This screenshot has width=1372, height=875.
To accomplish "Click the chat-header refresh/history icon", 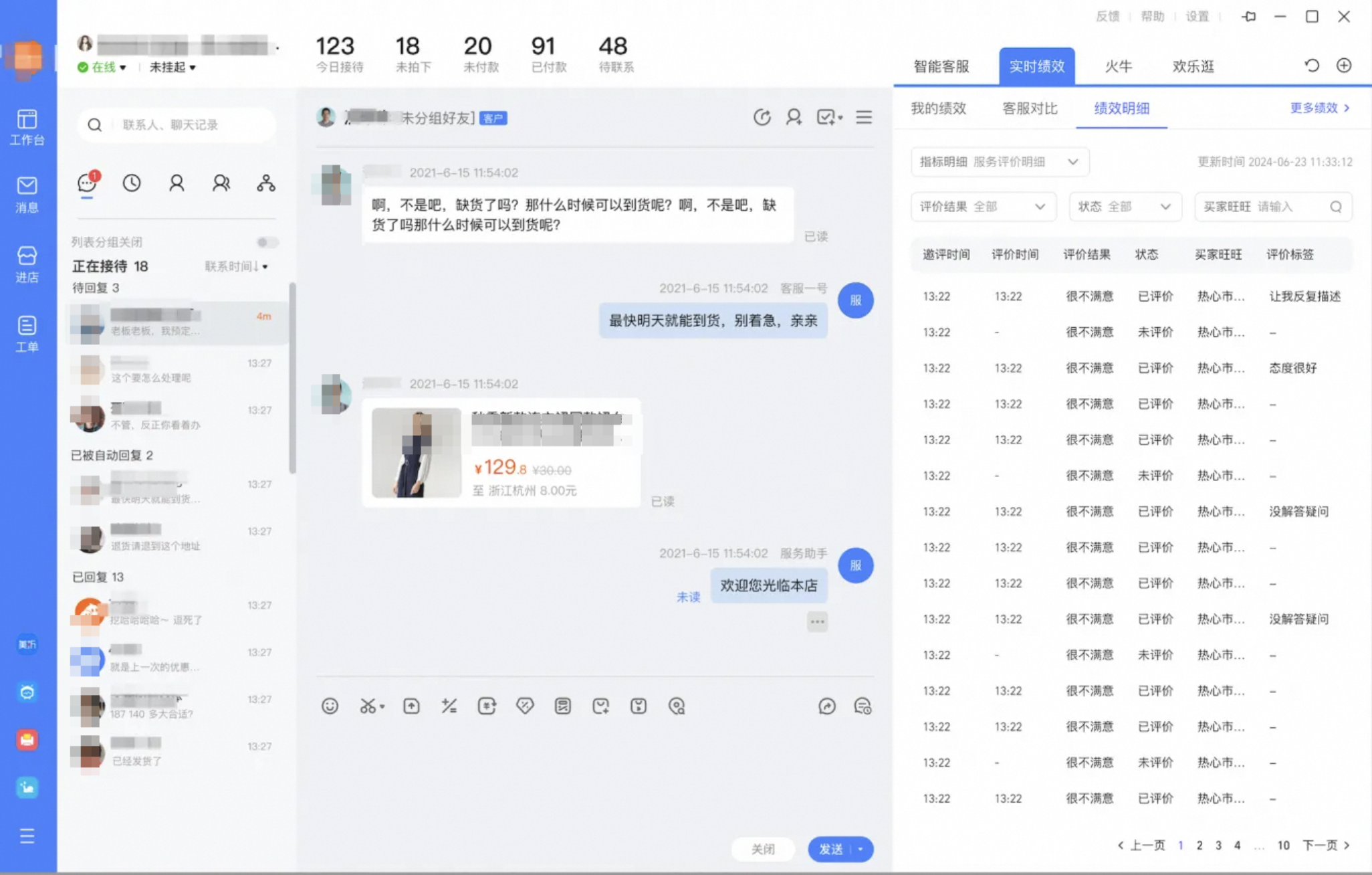I will click(x=762, y=117).
